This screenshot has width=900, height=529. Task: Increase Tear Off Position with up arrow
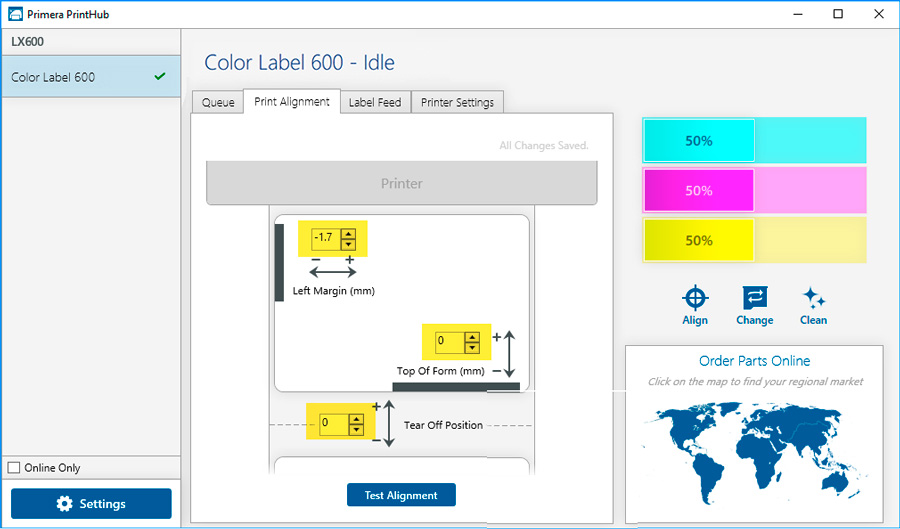(356, 419)
